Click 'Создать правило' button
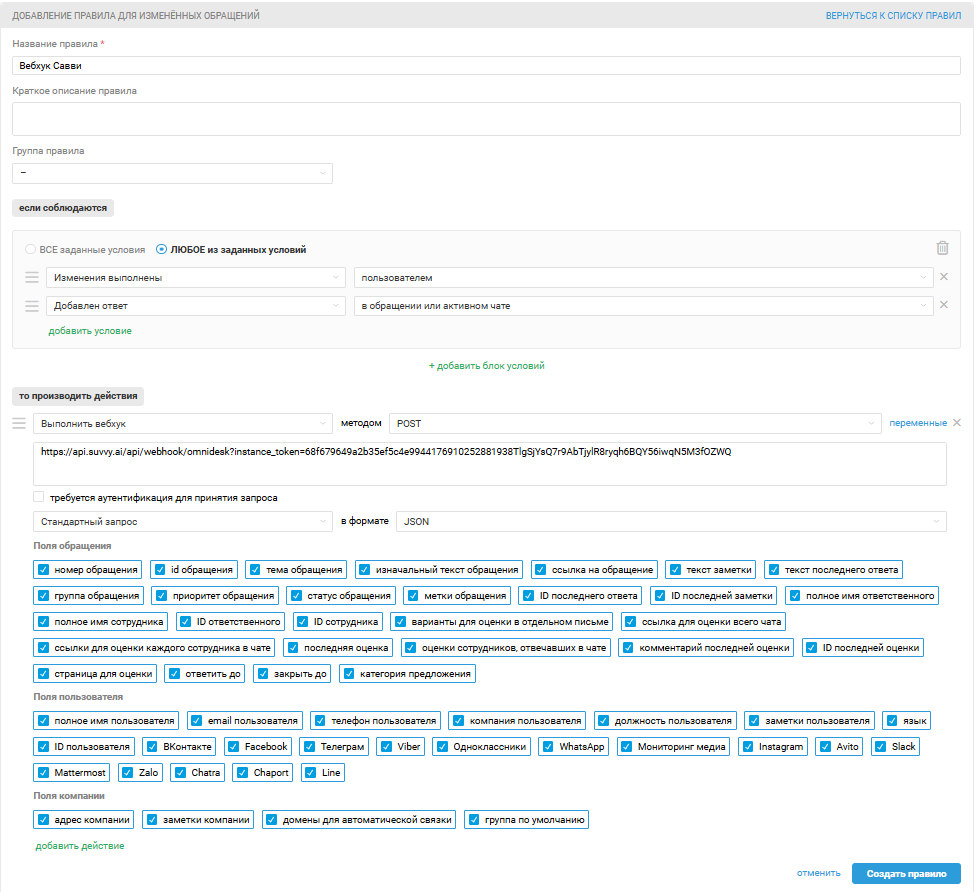Image resolution: width=976 pixels, height=892 pixels. click(x=905, y=873)
